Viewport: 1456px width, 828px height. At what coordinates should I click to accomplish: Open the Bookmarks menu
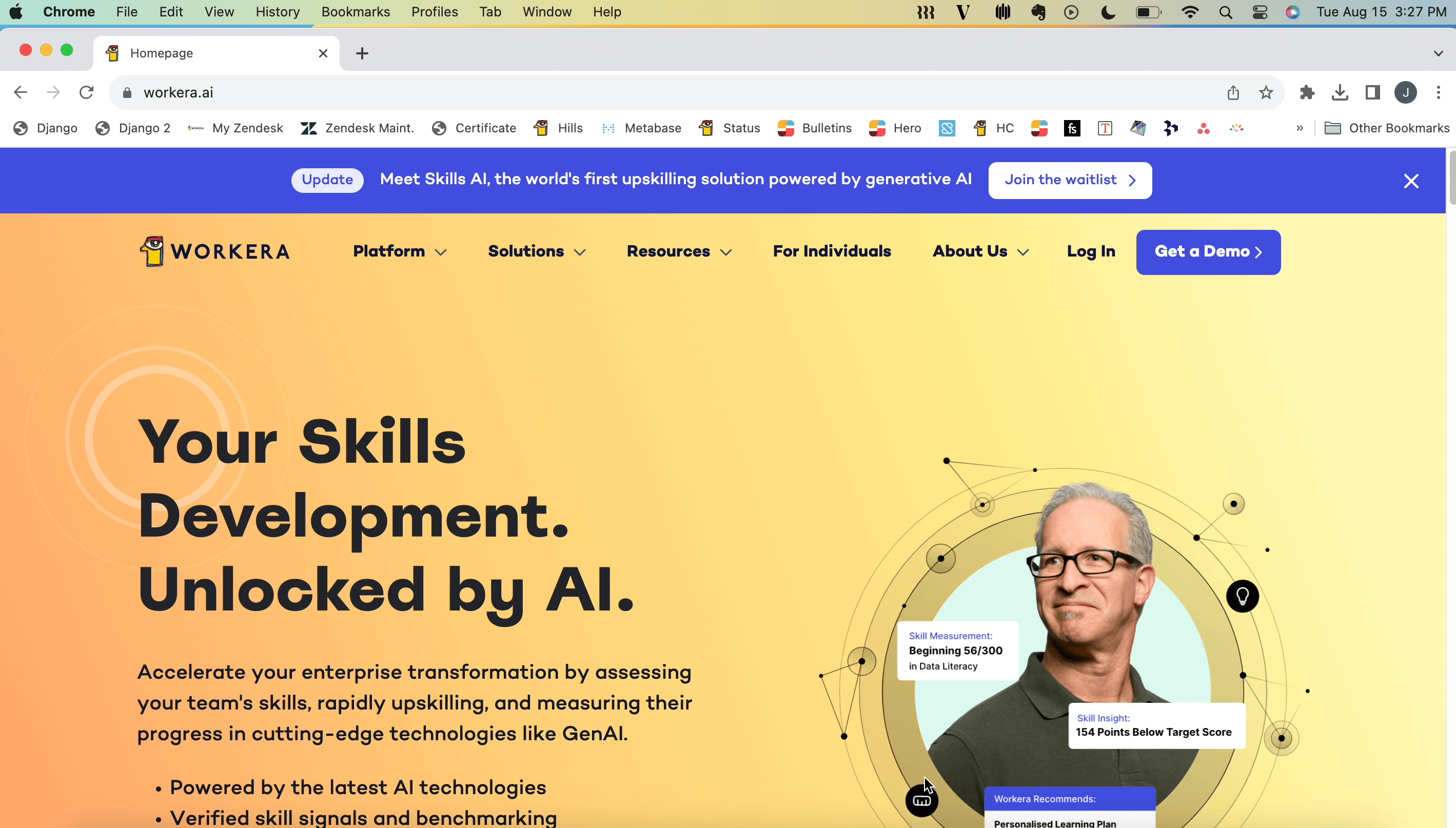[x=356, y=12]
